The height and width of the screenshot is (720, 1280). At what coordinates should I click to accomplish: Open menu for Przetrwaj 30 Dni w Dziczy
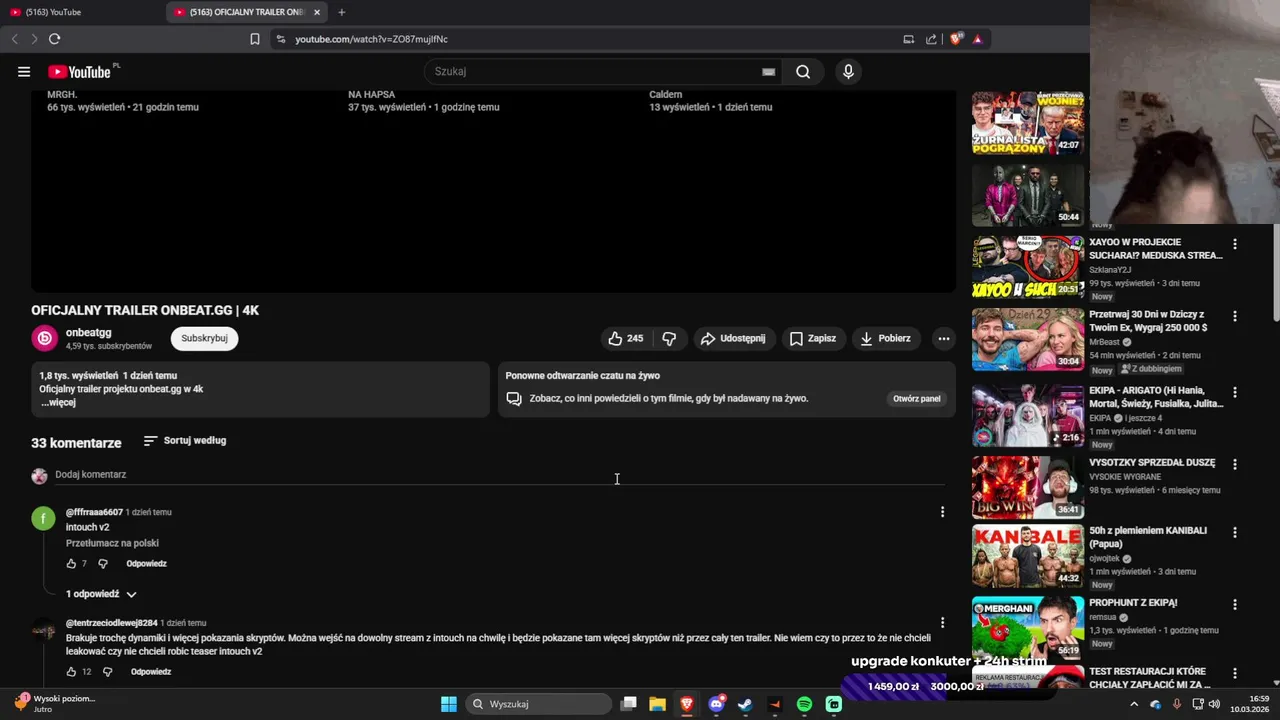tap(1235, 316)
